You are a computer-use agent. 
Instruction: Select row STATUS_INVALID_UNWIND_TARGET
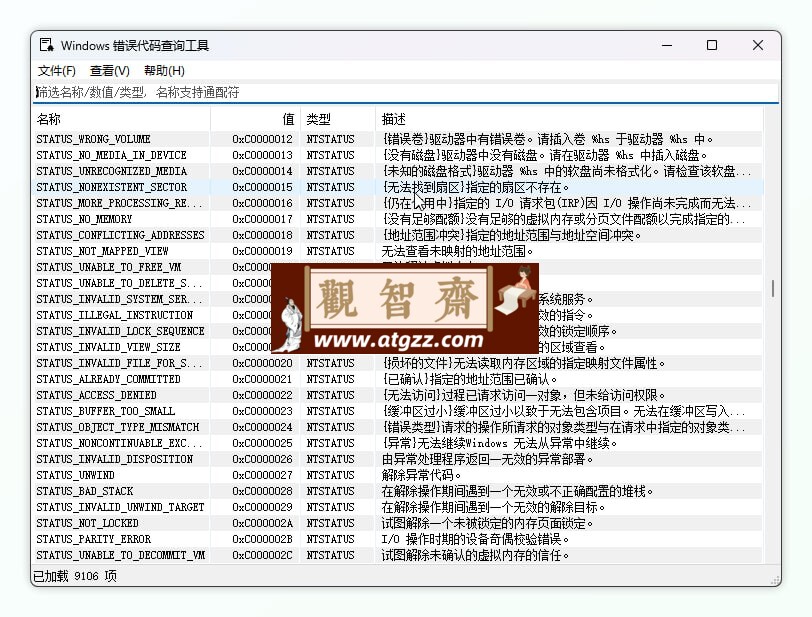click(398, 508)
